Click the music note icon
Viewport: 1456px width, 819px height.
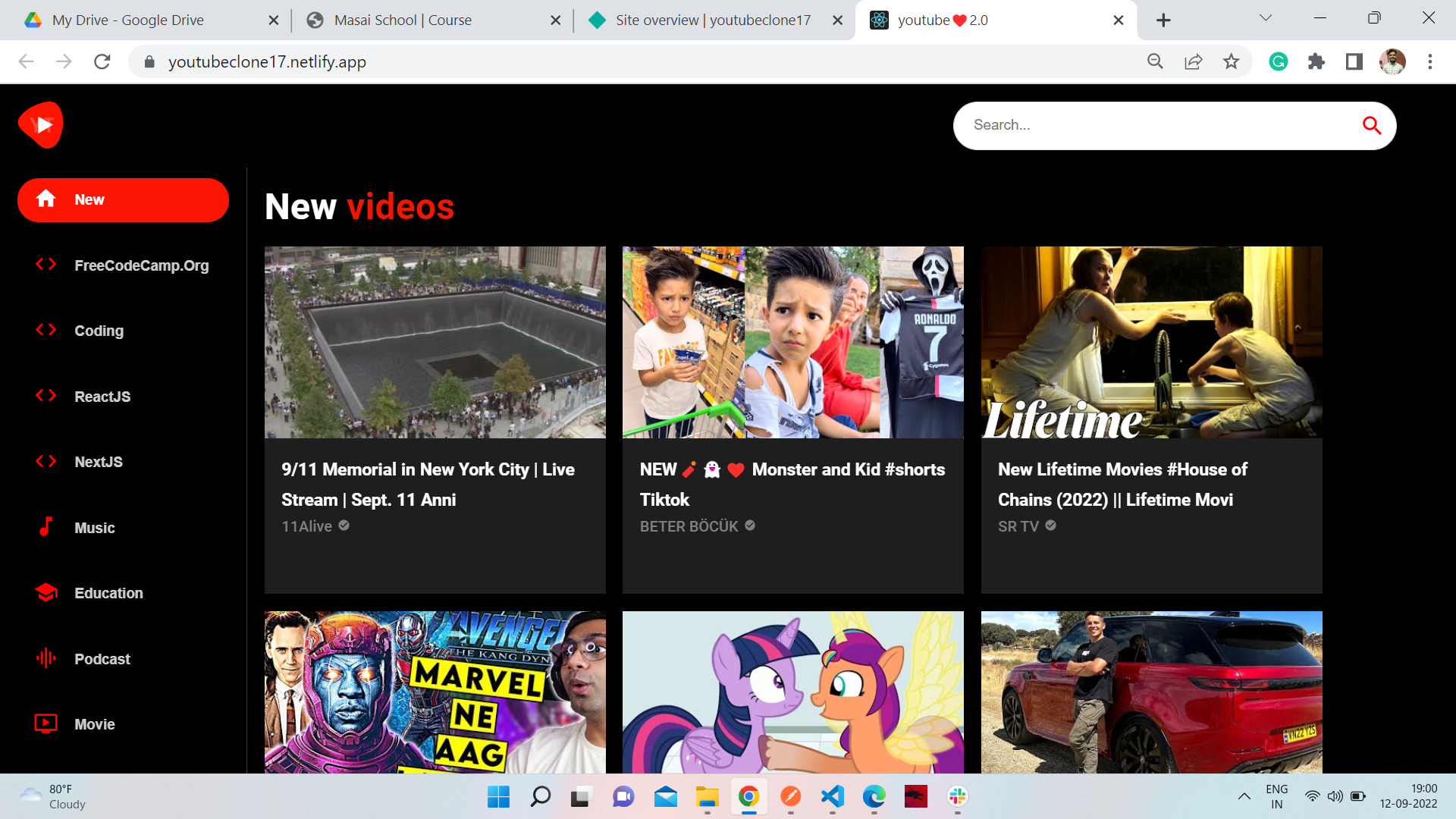click(x=46, y=526)
